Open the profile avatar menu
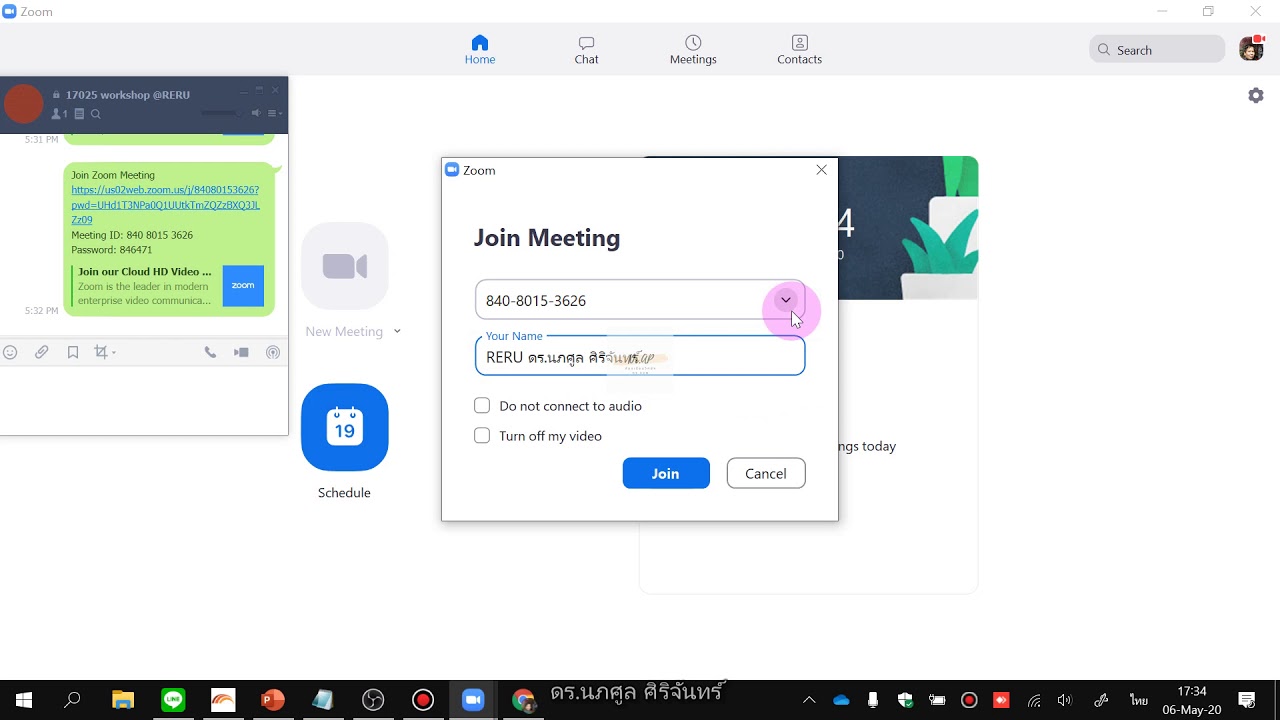The width and height of the screenshot is (1280, 720). coord(1251,48)
